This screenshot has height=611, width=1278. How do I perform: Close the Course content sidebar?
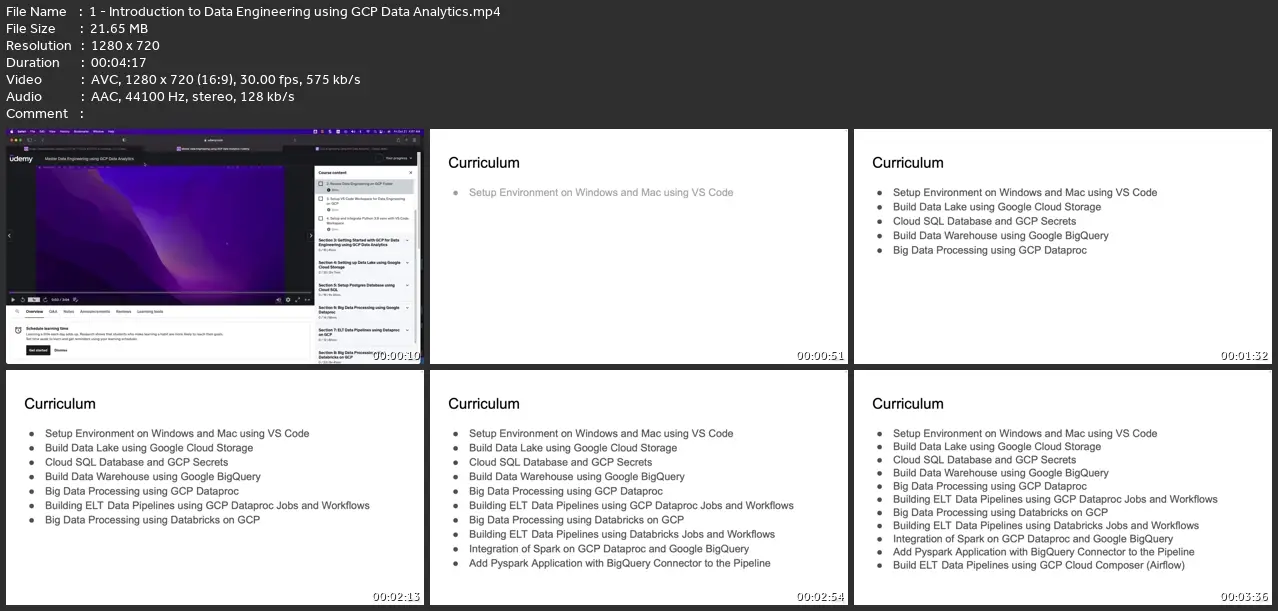pyautogui.click(x=410, y=172)
